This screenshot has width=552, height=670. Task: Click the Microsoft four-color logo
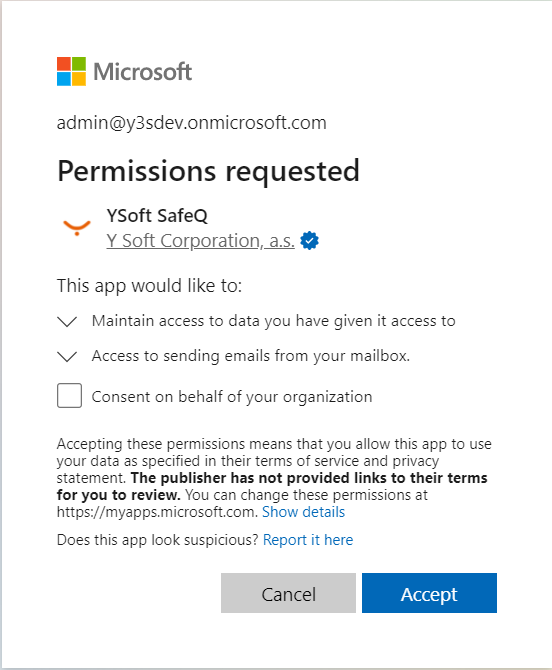pyautogui.click(x=71, y=71)
